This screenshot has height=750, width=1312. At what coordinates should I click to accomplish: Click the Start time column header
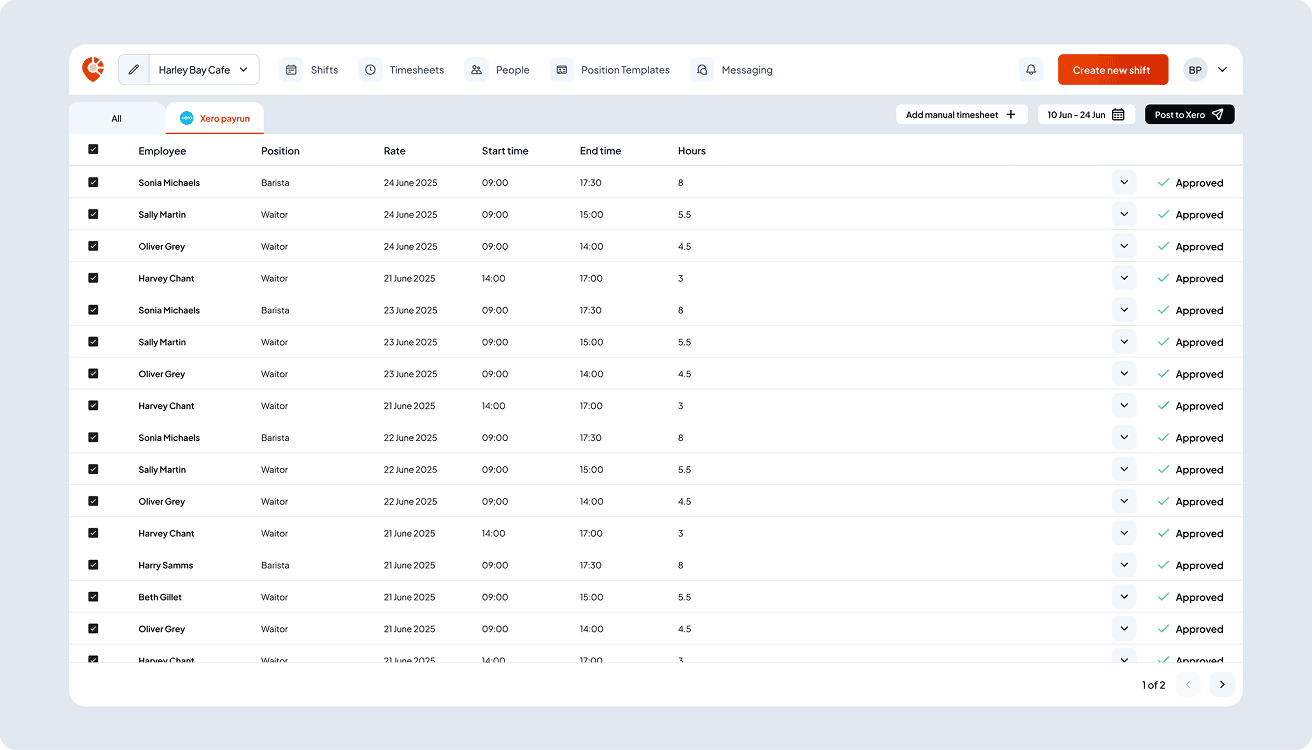click(x=505, y=151)
